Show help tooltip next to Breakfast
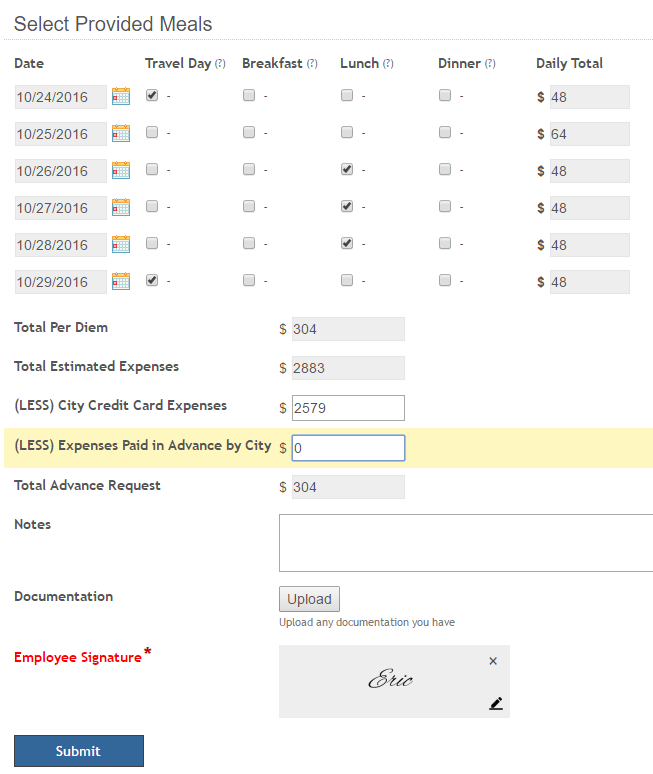 pos(312,64)
